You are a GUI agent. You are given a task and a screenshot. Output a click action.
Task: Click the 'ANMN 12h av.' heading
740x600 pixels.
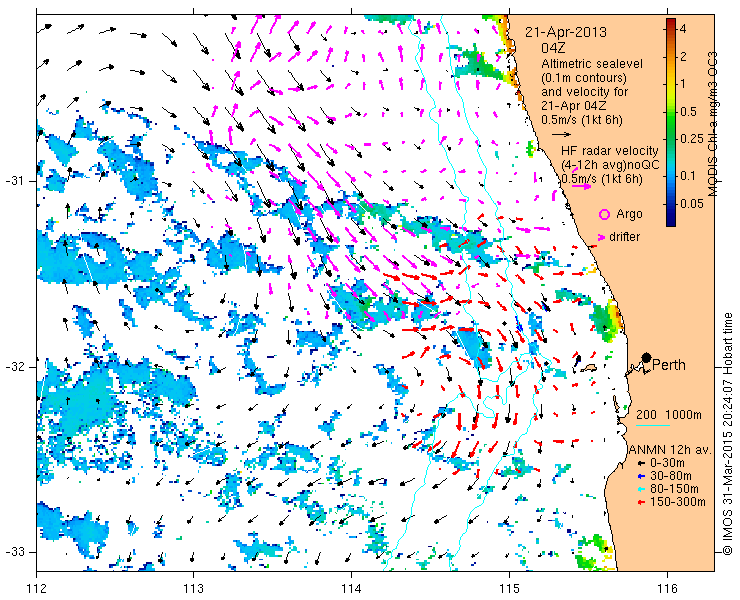click(x=670, y=450)
